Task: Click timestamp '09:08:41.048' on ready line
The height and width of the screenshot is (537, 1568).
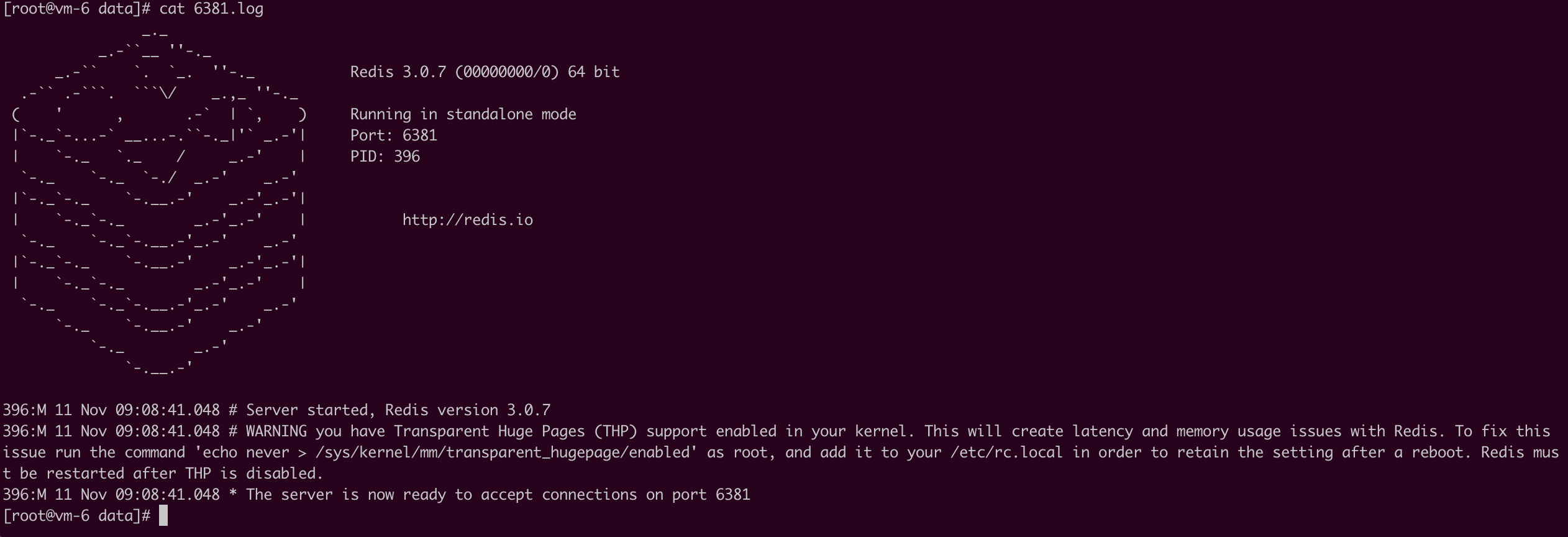Action: click(168, 495)
